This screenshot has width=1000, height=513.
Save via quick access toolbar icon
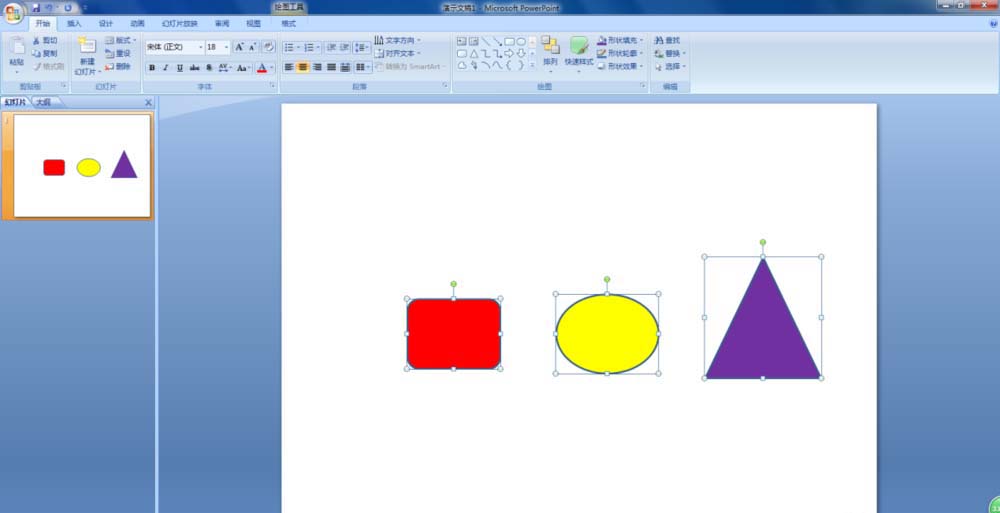tap(35, 8)
